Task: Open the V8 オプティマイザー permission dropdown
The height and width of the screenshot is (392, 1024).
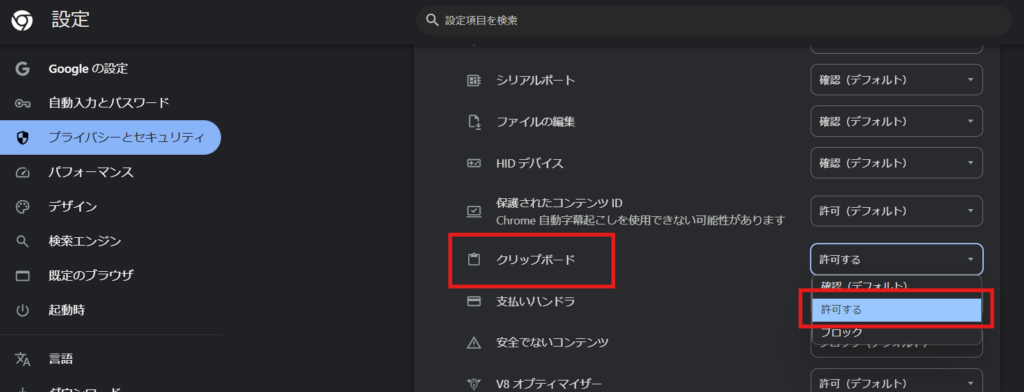Action: pyautogui.click(x=897, y=383)
